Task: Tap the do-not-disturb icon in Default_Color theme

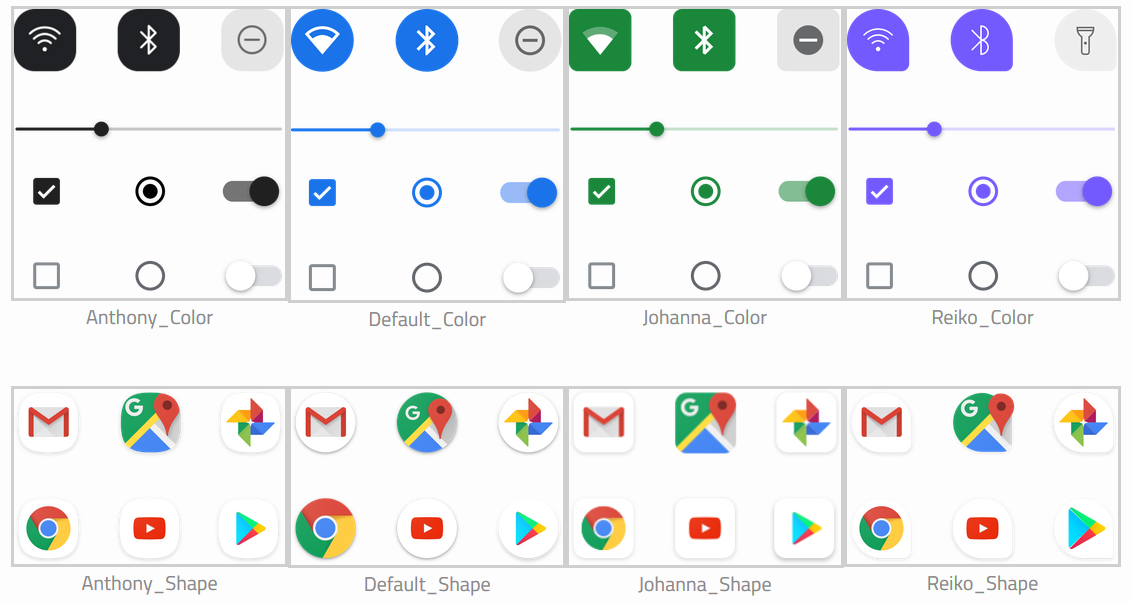Action: tap(529, 40)
